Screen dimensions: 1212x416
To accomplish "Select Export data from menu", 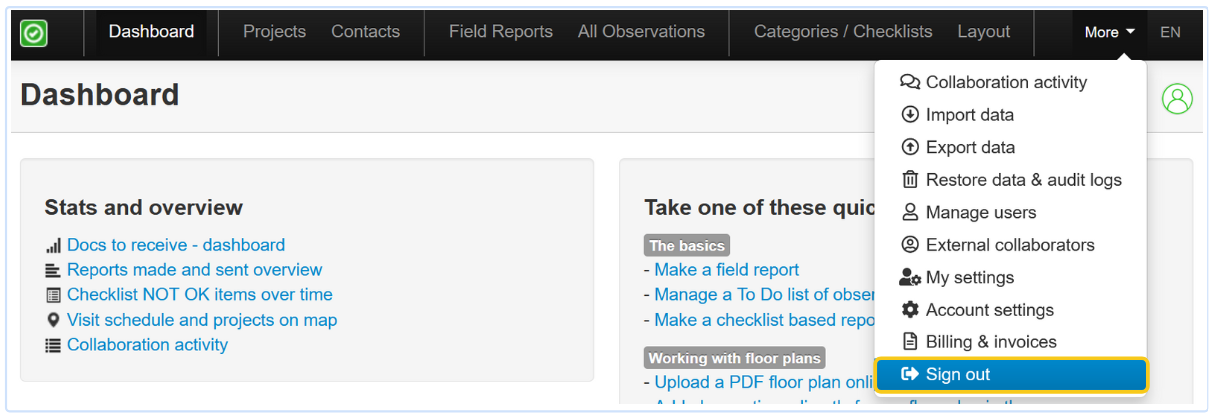I will [970, 147].
